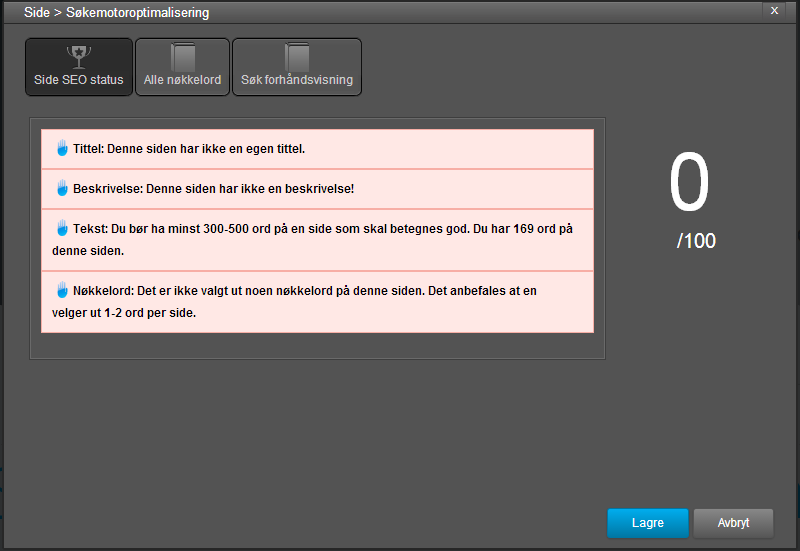Open the Alle nøkkelord tab

coord(182,79)
